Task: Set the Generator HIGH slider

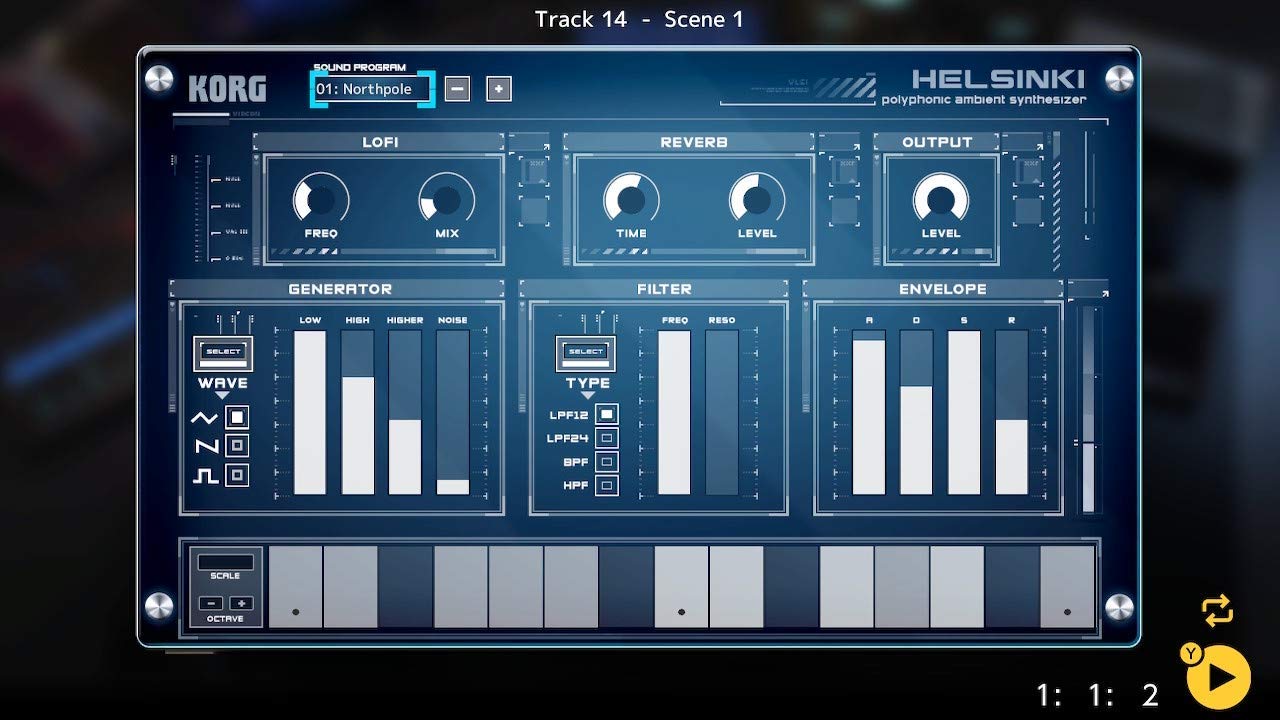Action: click(358, 412)
